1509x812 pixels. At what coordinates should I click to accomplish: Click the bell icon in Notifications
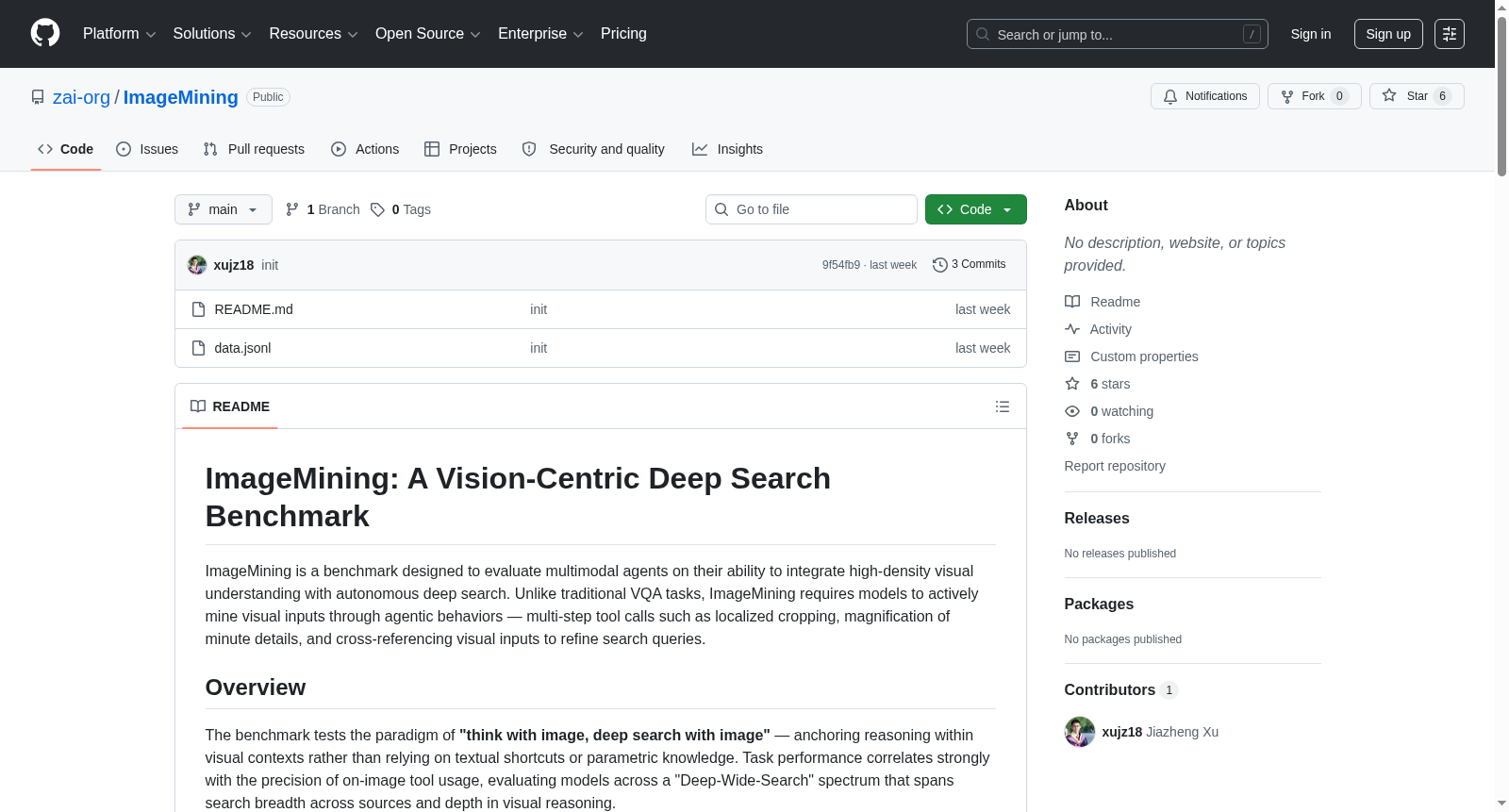click(1170, 96)
